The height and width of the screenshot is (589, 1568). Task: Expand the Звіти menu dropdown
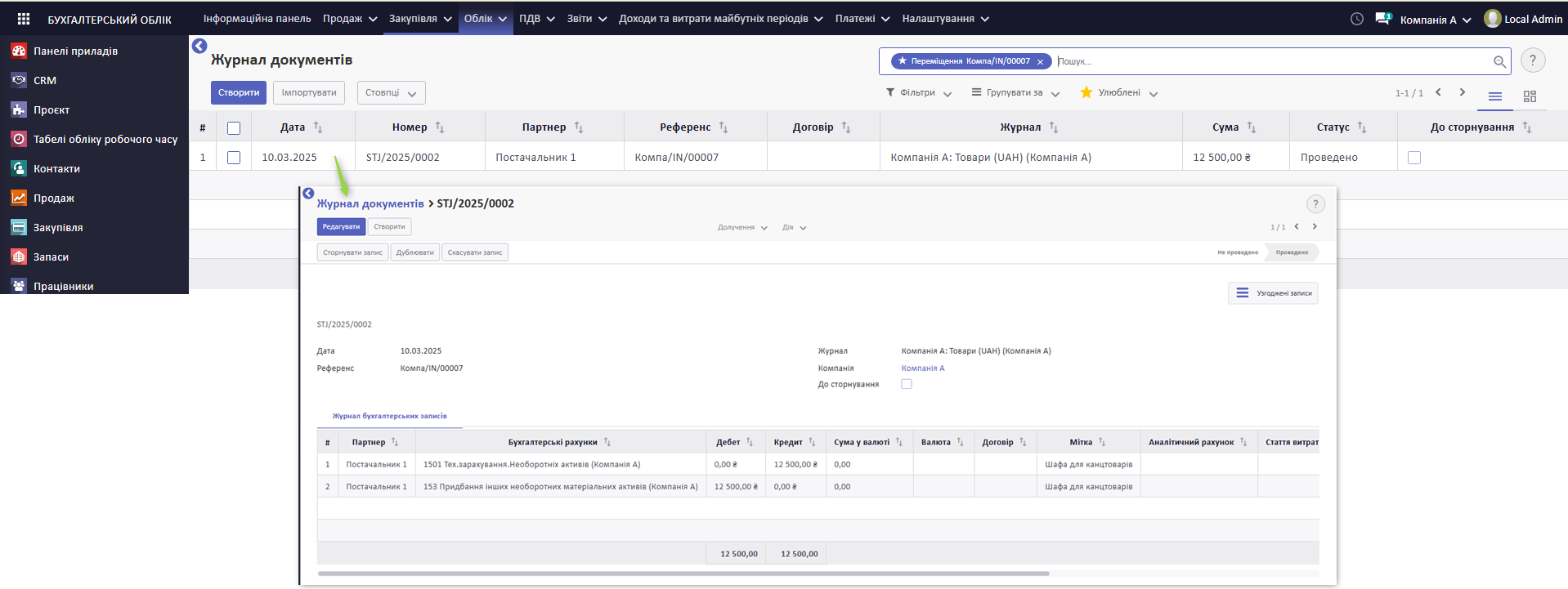[587, 18]
